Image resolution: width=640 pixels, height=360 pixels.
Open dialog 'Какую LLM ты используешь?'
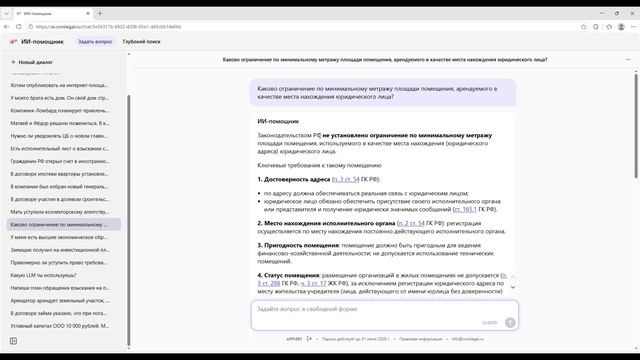[43, 275]
